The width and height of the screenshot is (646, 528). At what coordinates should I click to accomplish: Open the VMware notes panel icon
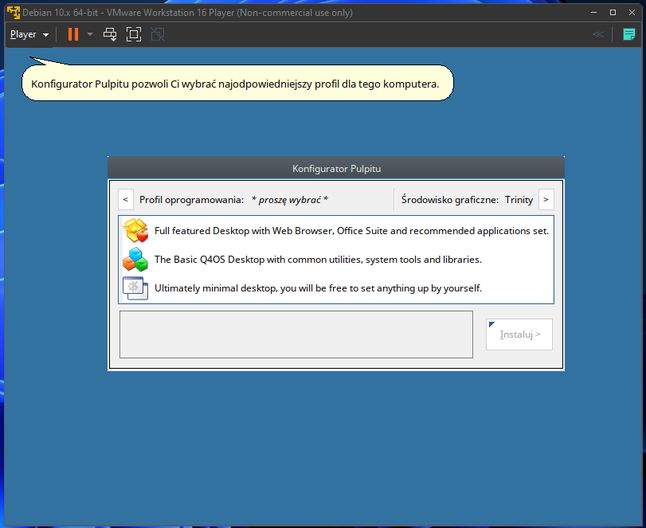click(x=629, y=35)
